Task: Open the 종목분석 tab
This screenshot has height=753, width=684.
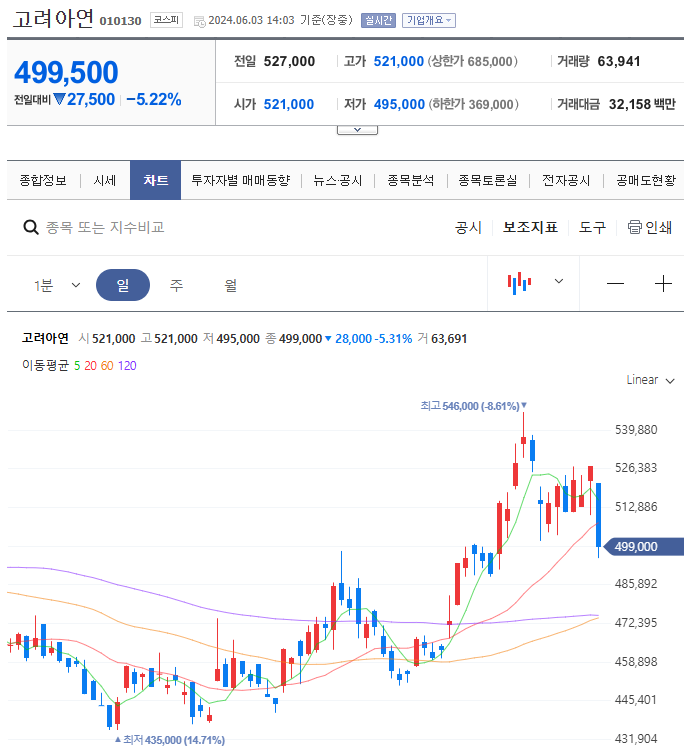Action: (x=411, y=180)
